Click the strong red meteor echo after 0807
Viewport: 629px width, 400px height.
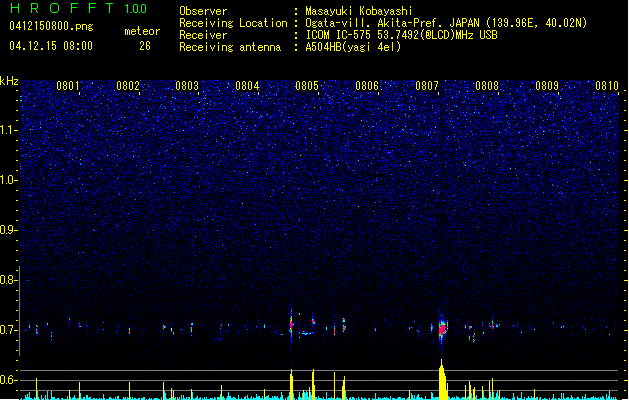[442, 329]
